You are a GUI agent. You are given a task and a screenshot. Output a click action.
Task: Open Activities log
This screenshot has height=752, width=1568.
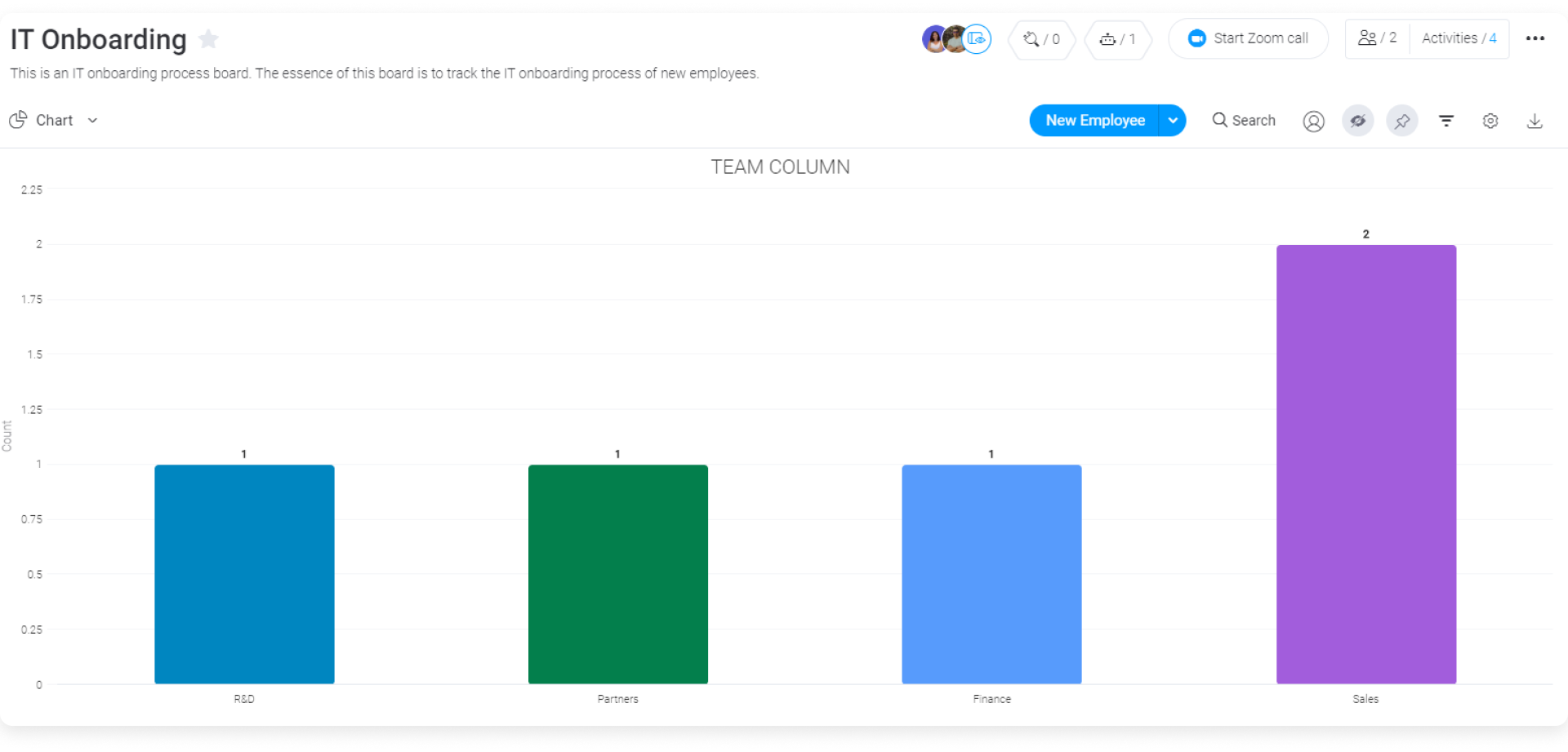click(1459, 38)
